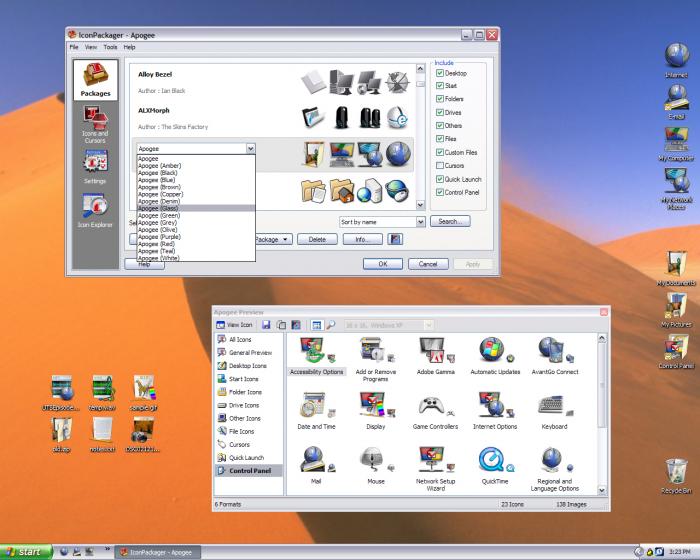Screen dimensions: 700x560
Task: Open the Packages section in the sidebar
Action: click(x=95, y=80)
